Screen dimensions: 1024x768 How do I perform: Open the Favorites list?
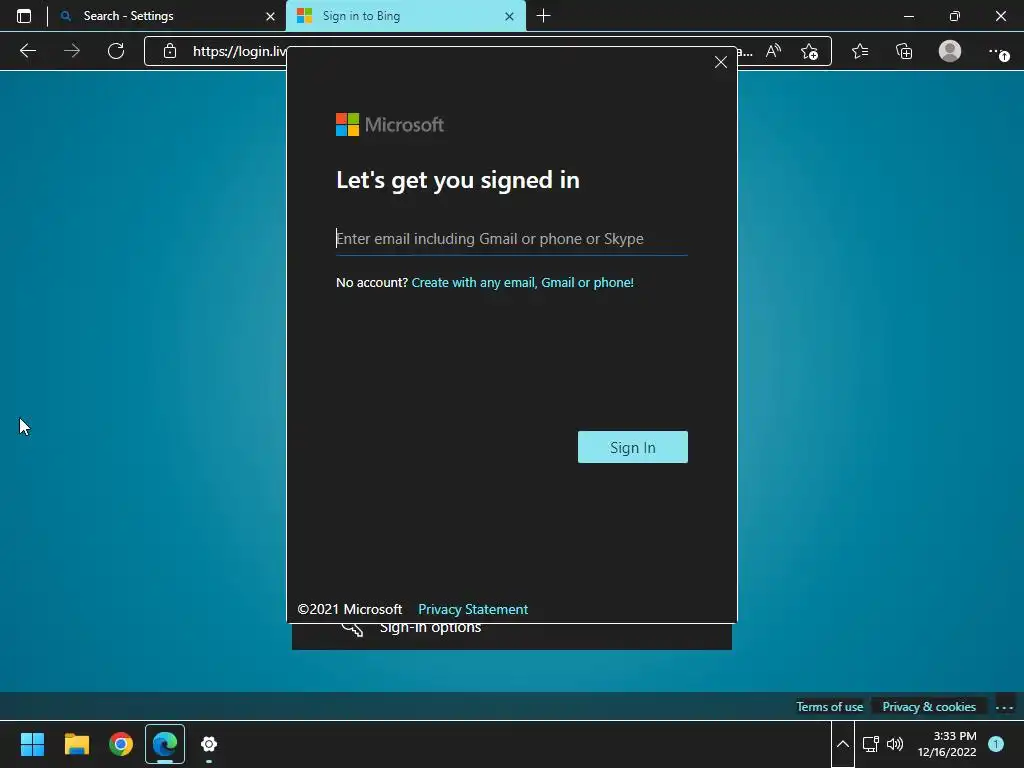tap(860, 51)
